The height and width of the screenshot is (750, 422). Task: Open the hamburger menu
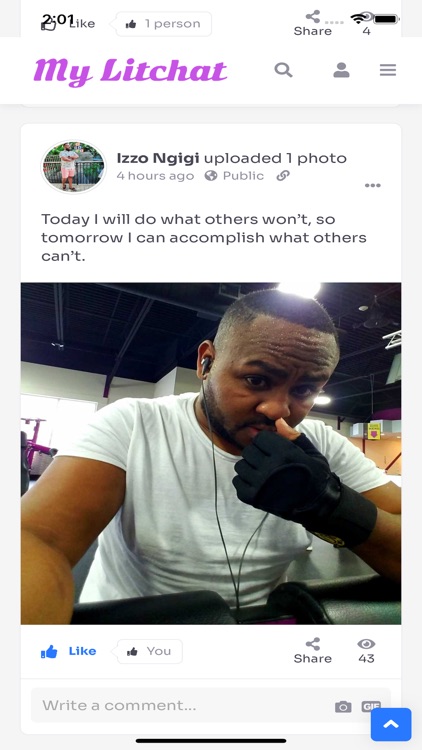tap(388, 70)
